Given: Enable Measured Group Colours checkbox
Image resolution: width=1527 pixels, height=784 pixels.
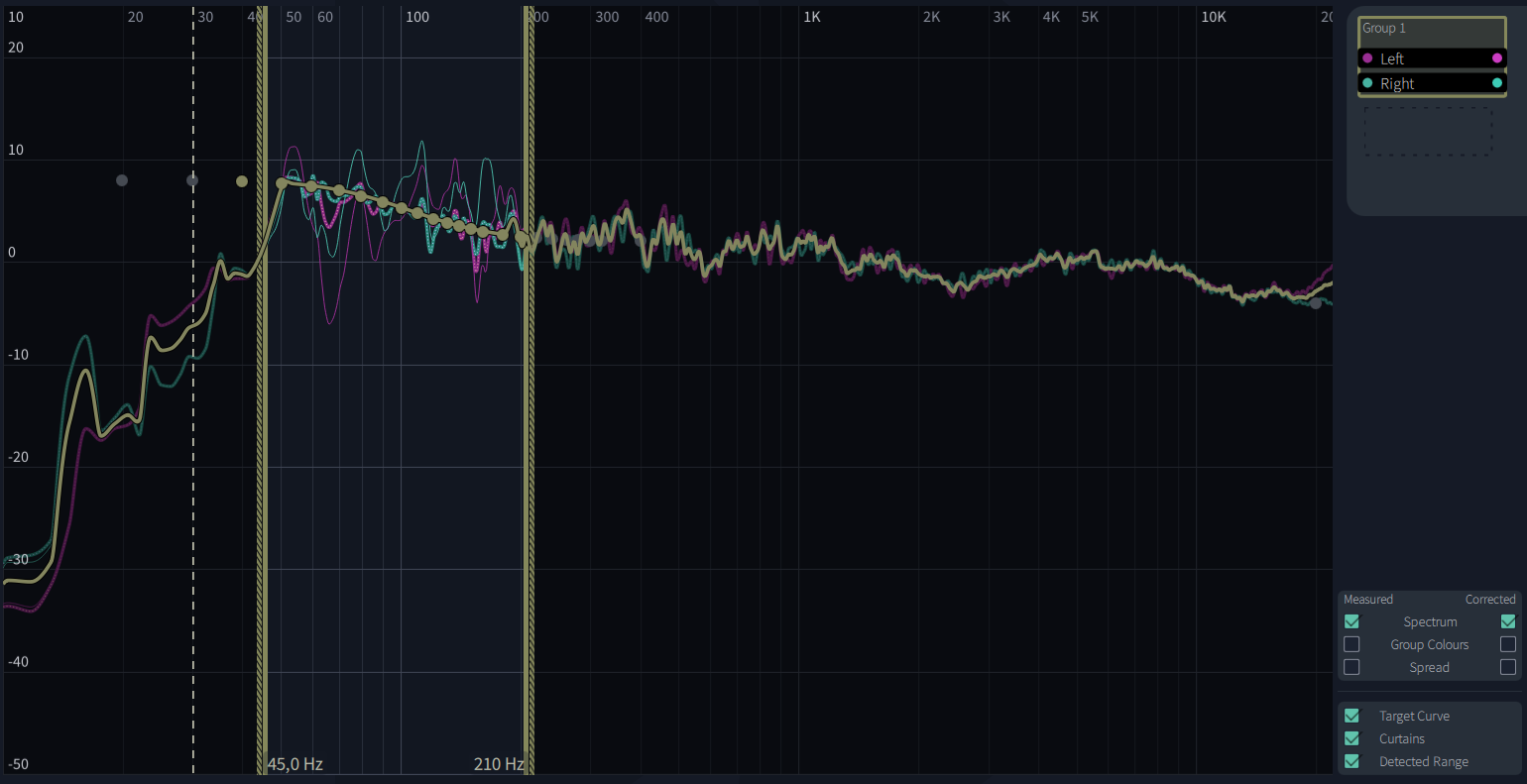Looking at the screenshot, I should [1351, 644].
